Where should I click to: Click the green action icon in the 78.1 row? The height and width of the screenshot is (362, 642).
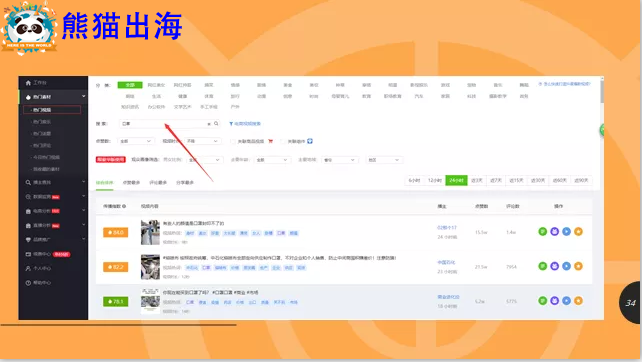[x=543, y=301]
